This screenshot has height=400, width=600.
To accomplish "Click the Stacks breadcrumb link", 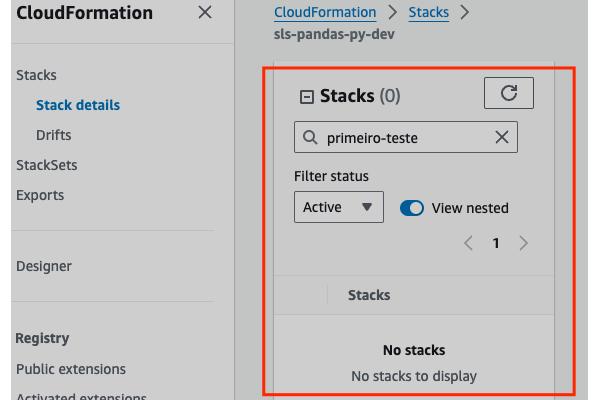I will coord(428,13).
